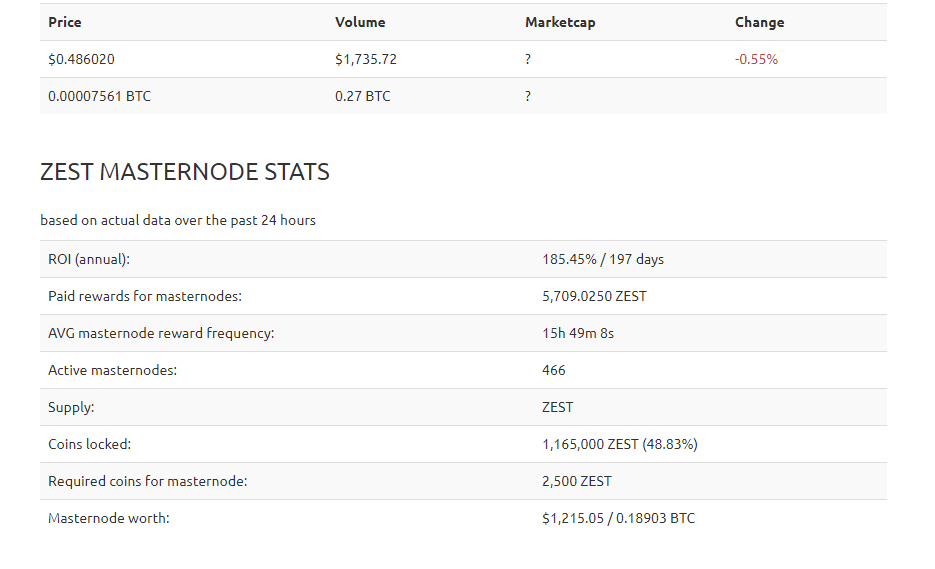Click the $1,735.72 volume value
The image size is (935, 569).
(x=366, y=59)
